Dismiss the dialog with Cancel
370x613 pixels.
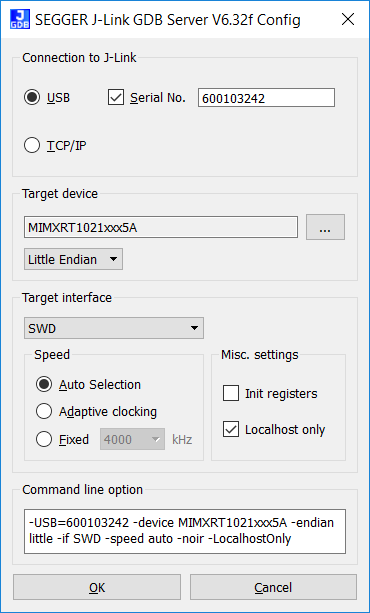(273, 587)
